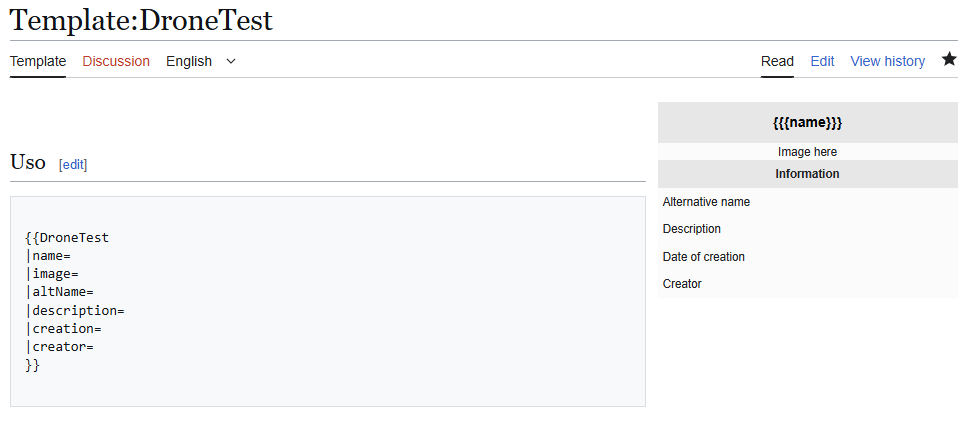This screenshot has height=426, width=966.
Task: Switch to the Template tab
Action: tap(38, 61)
